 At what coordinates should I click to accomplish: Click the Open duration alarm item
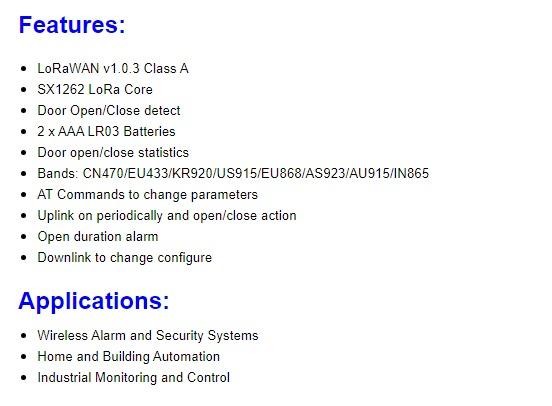pyautogui.click(x=98, y=237)
